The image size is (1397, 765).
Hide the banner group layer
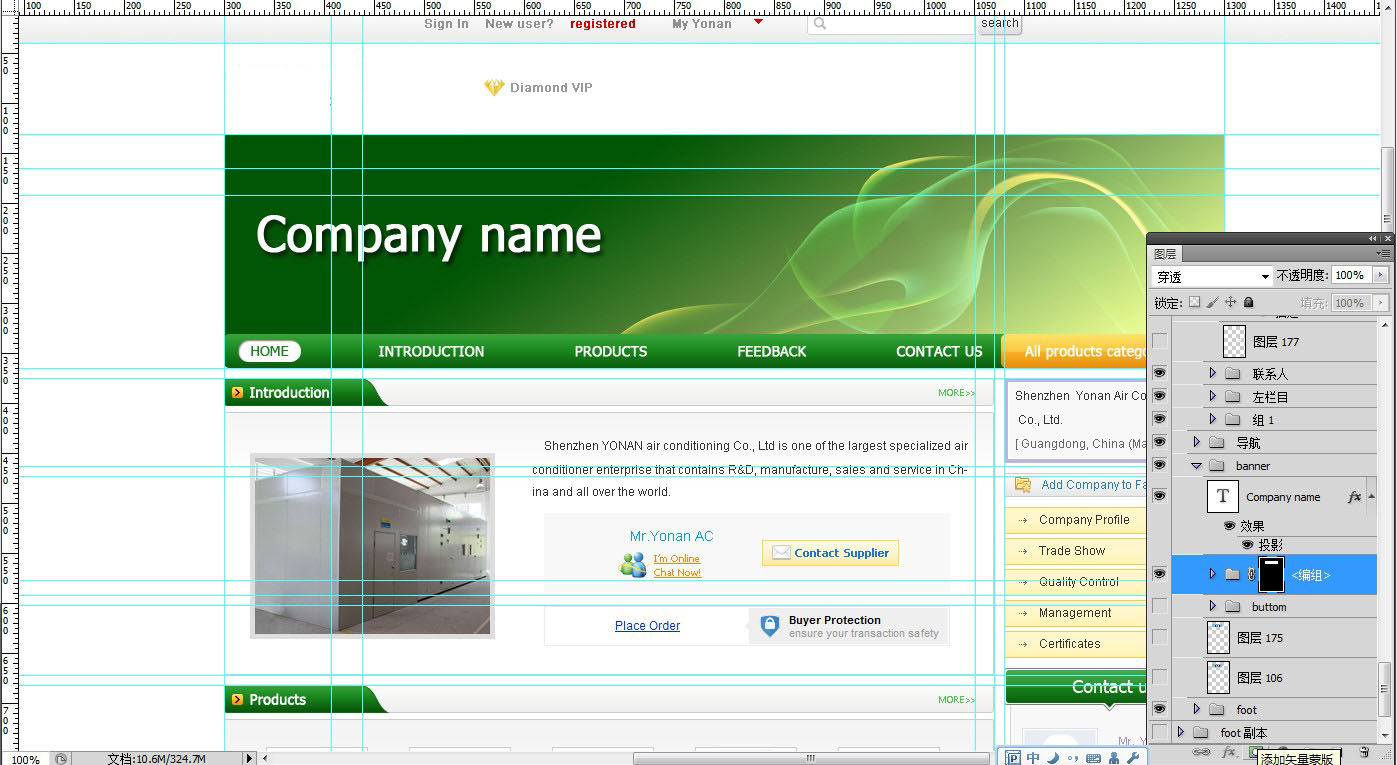(x=1159, y=465)
